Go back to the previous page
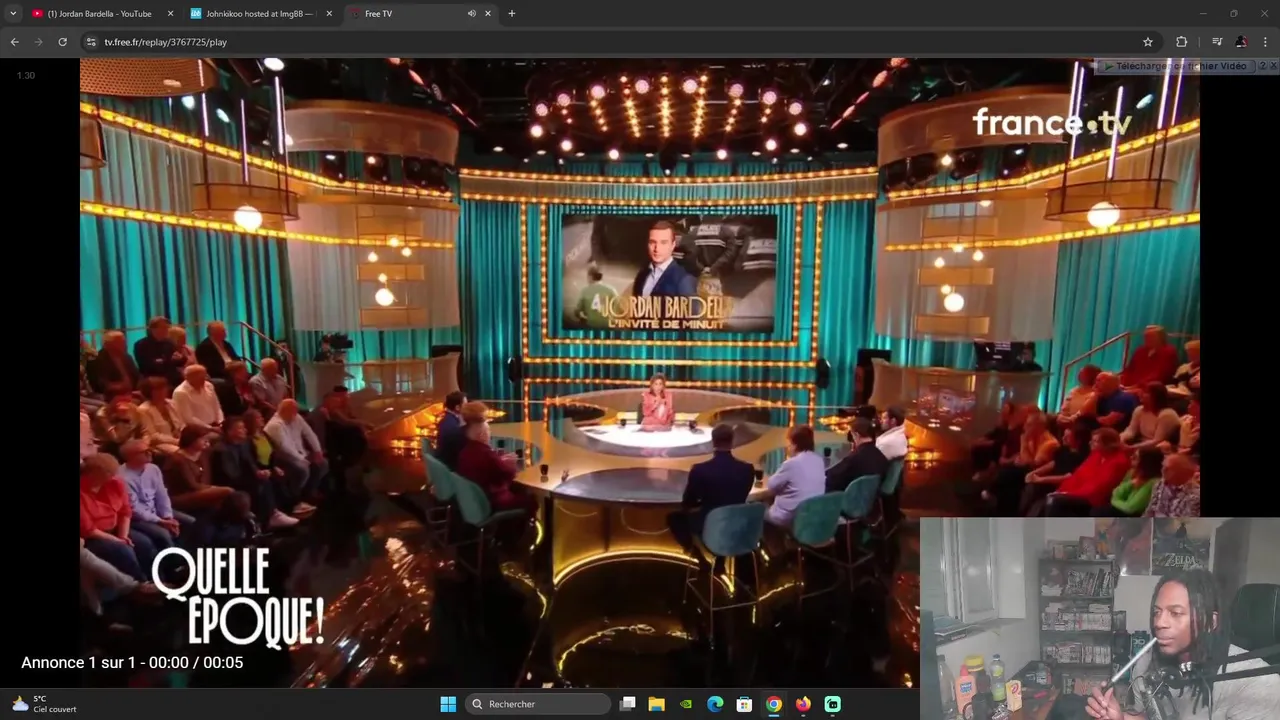1280x720 pixels. pyautogui.click(x=14, y=42)
